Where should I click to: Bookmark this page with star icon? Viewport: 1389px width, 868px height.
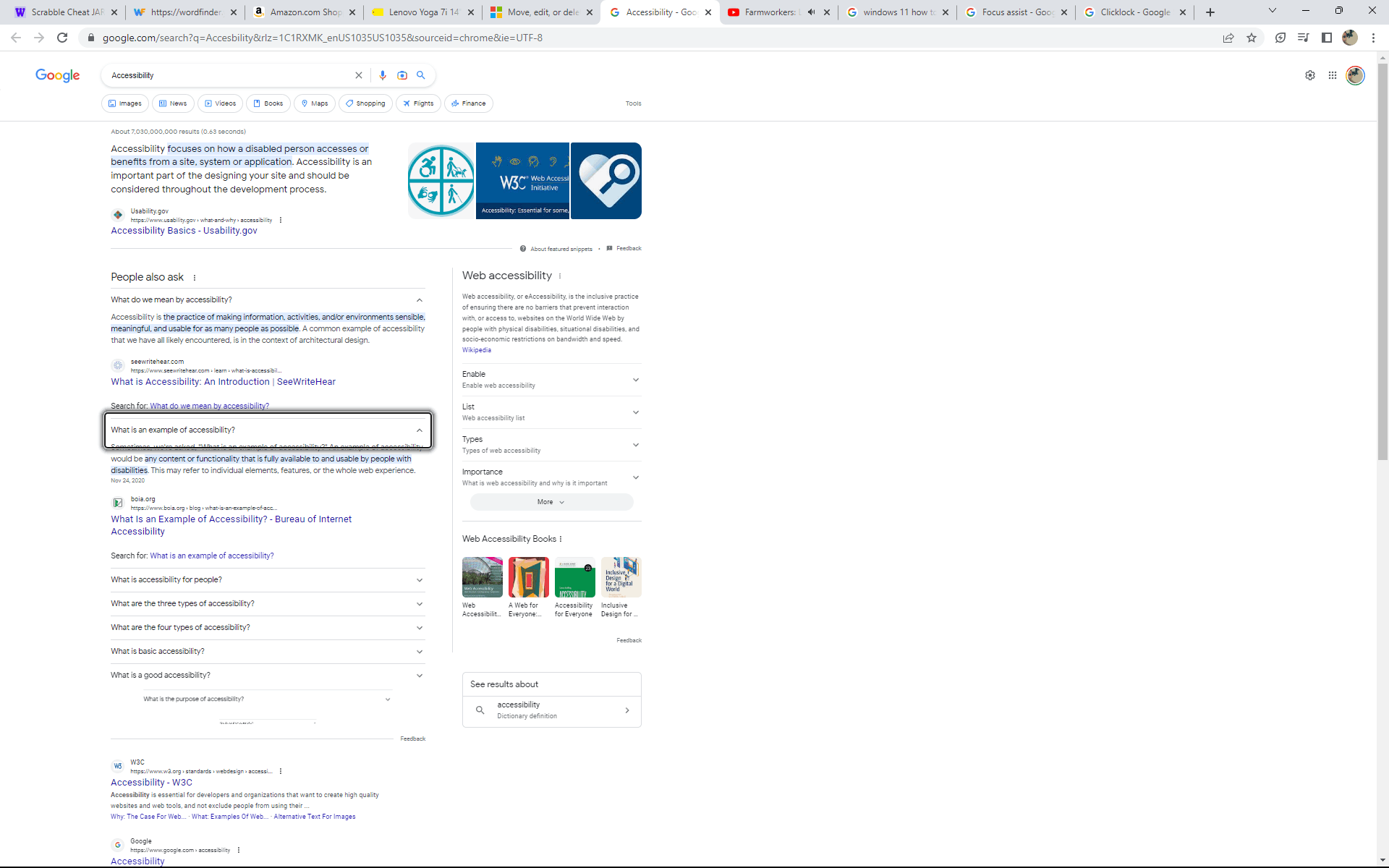(x=1251, y=38)
